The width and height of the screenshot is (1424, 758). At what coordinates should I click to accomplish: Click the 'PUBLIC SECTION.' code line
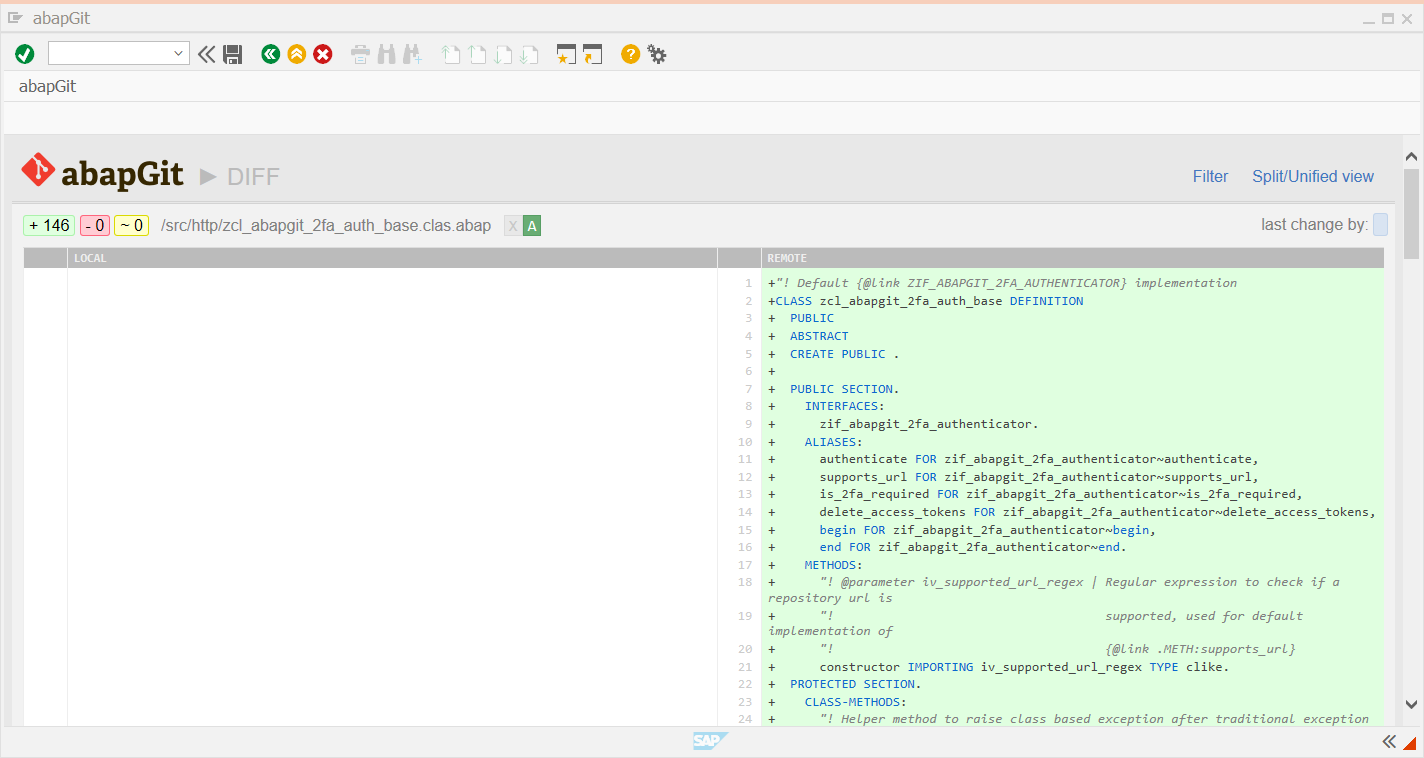845,389
